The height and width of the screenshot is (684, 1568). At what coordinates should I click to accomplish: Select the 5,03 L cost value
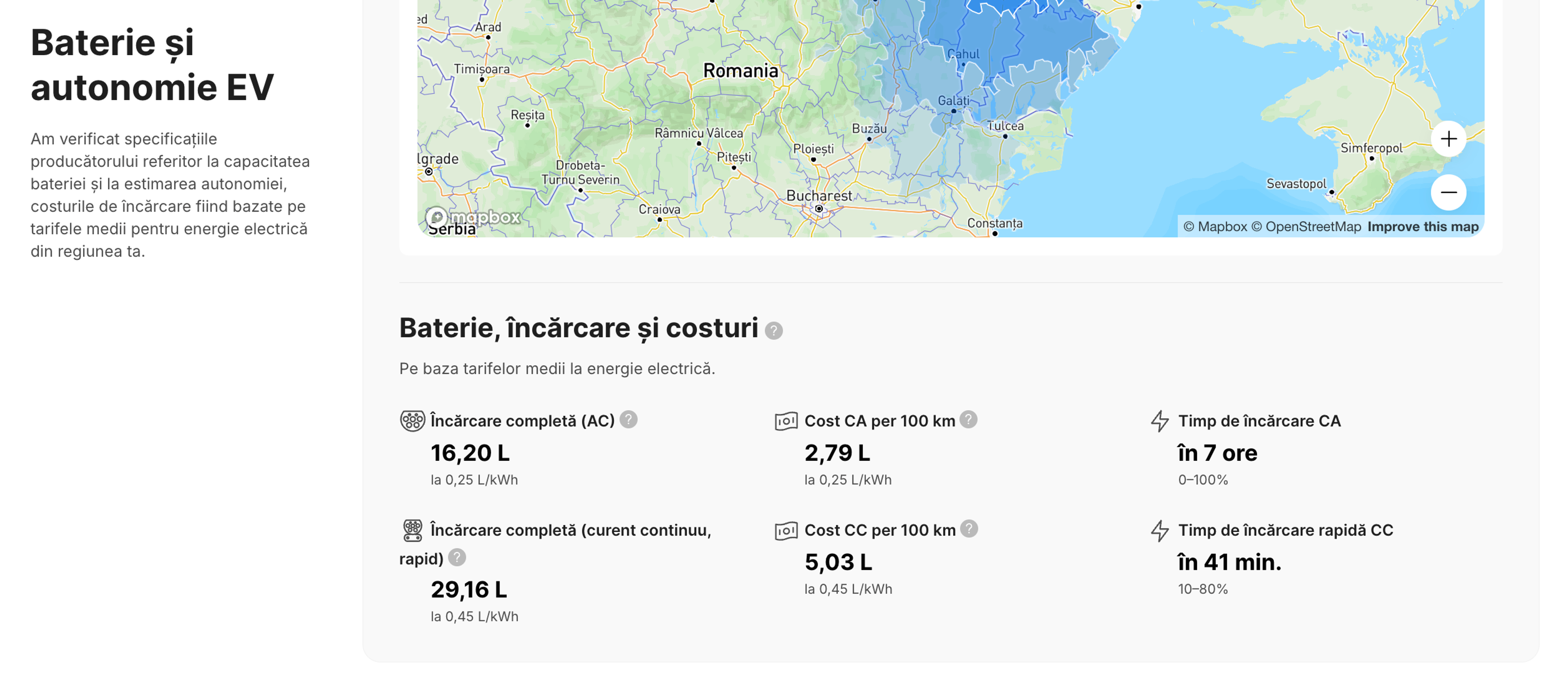[x=838, y=562]
